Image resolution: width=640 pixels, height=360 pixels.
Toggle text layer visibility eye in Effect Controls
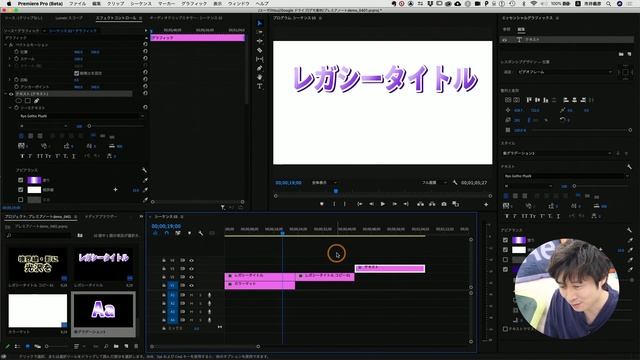coord(11,94)
